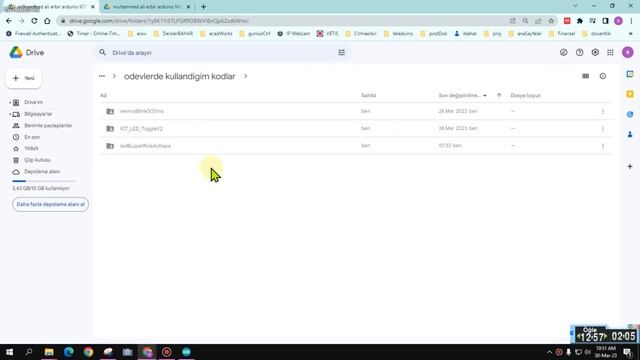This screenshot has width=640, height=360.
Task: Reverse the sort direction arrow
Action: tap(499, 96)
